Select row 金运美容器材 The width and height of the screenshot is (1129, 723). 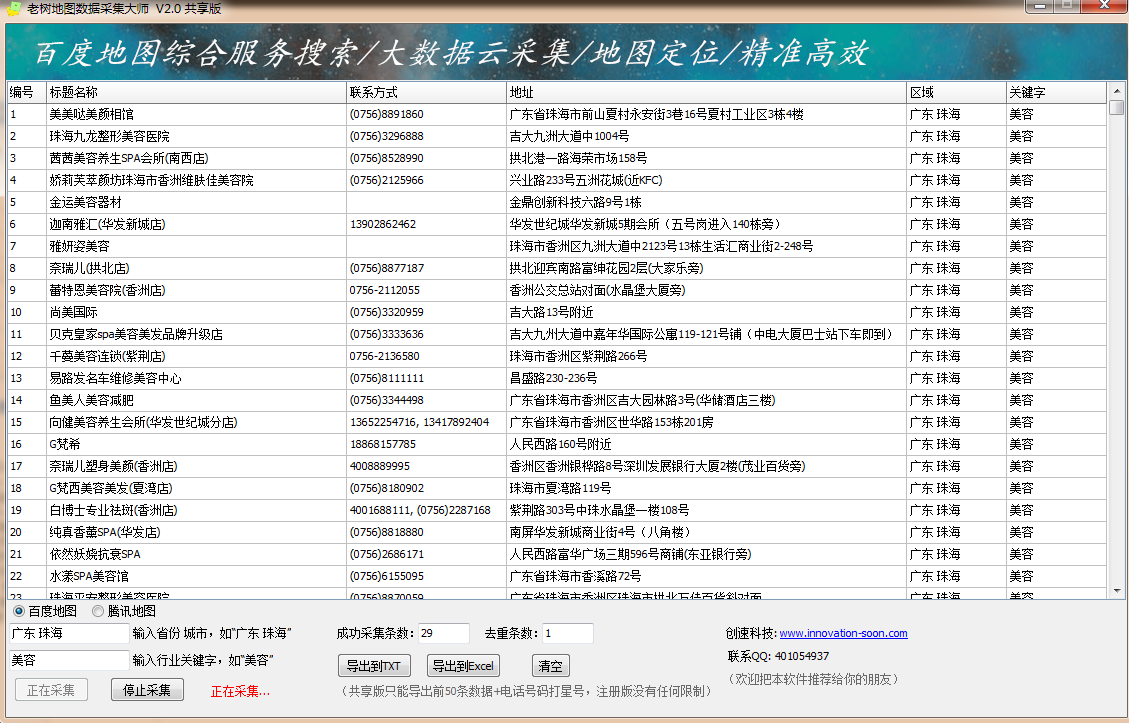[557, 202]
